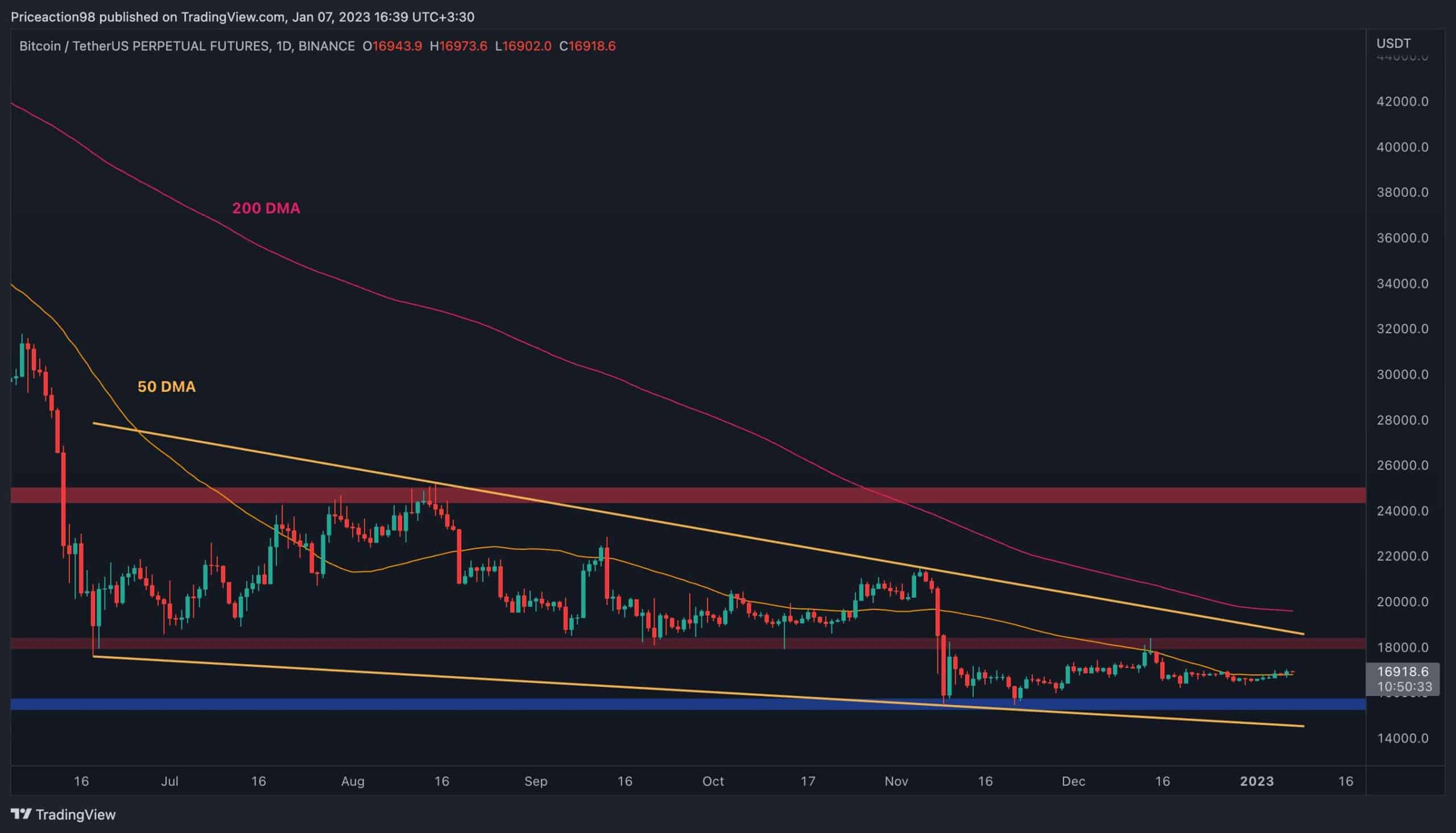The width and height of the screenshot is (1456, 833).
Task: Click the Aug date axis label
Action: pyautogui.click(x=353, y=781)
